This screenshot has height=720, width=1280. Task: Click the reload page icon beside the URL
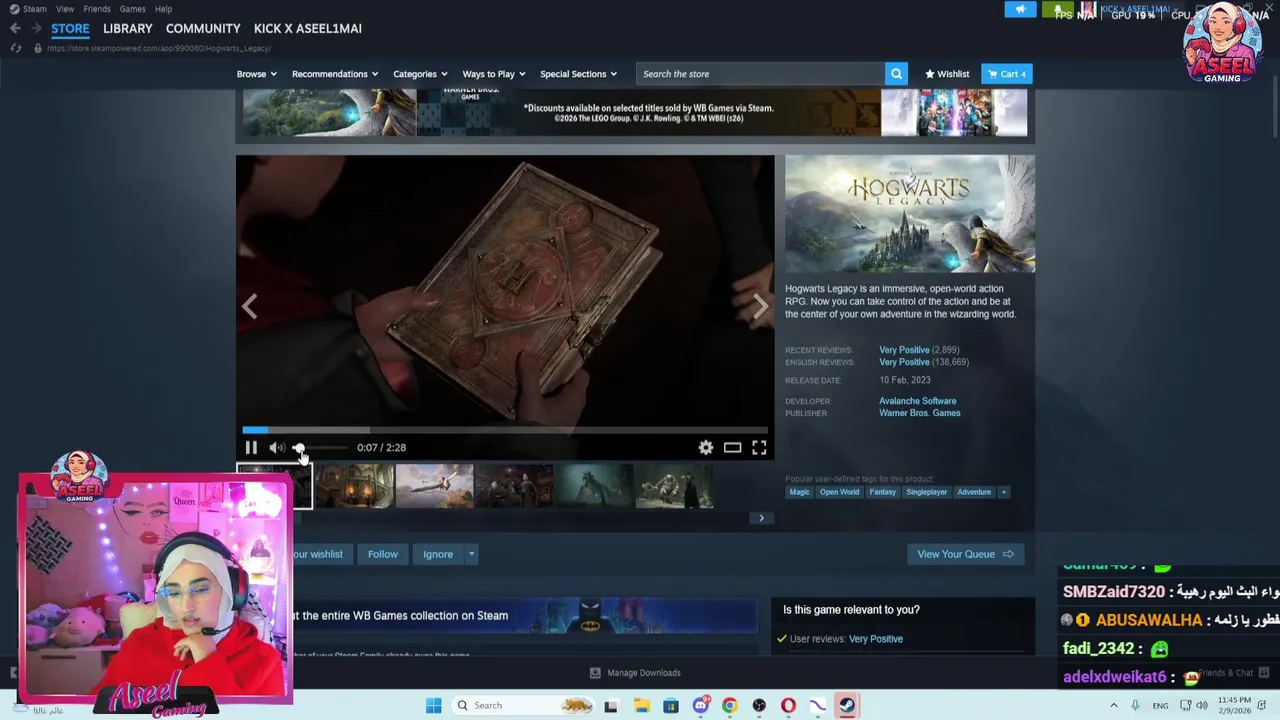(x=16, y=48)
